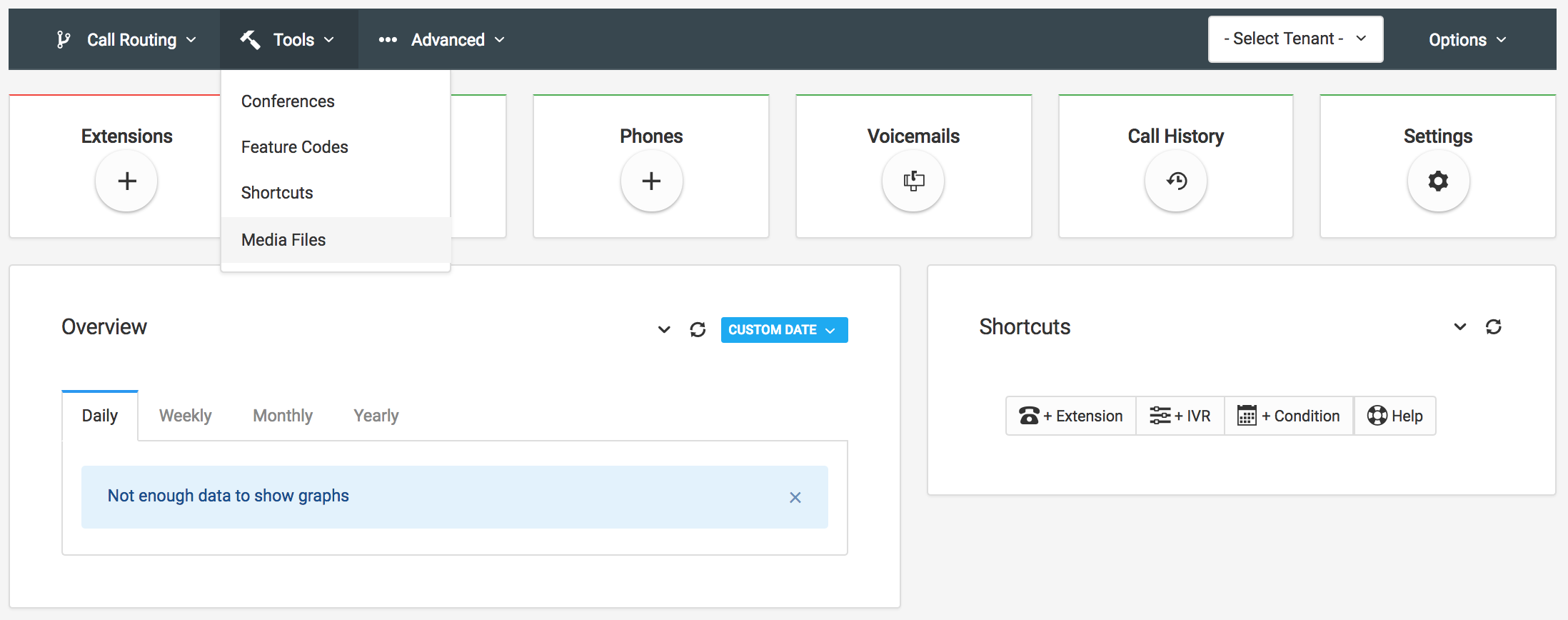Click the Shortcuts panel heading
This screenshot has width=1568, height=620.
click(x=1025, y=326)
